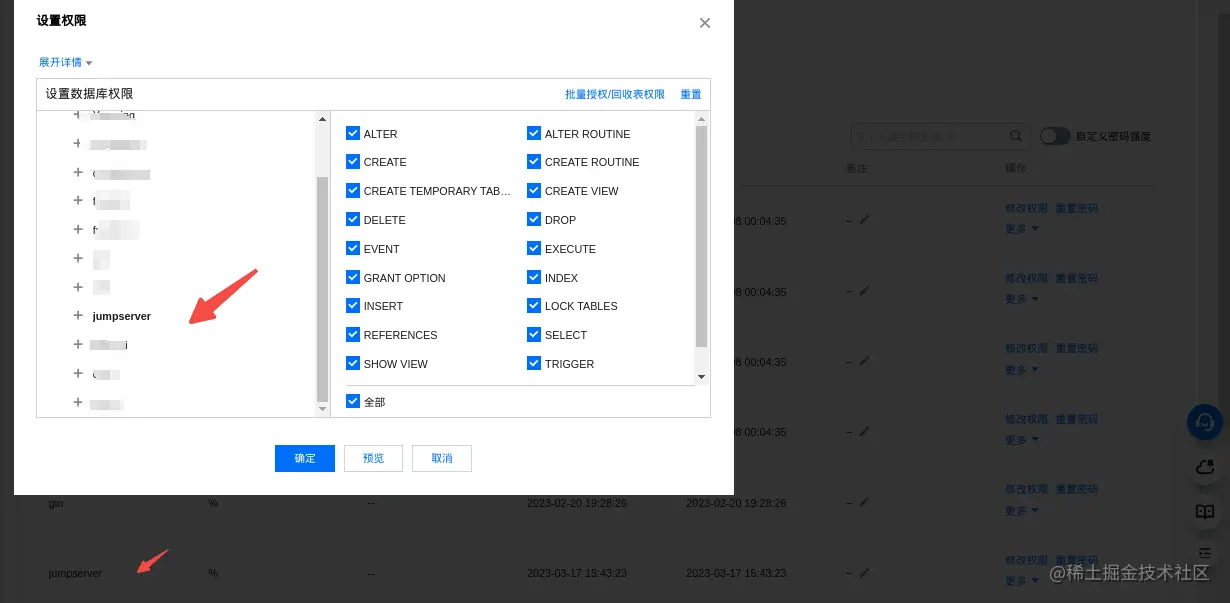Click the database tree vertical scrollbar
1230x603 pixels.
(x=322, y=288)
